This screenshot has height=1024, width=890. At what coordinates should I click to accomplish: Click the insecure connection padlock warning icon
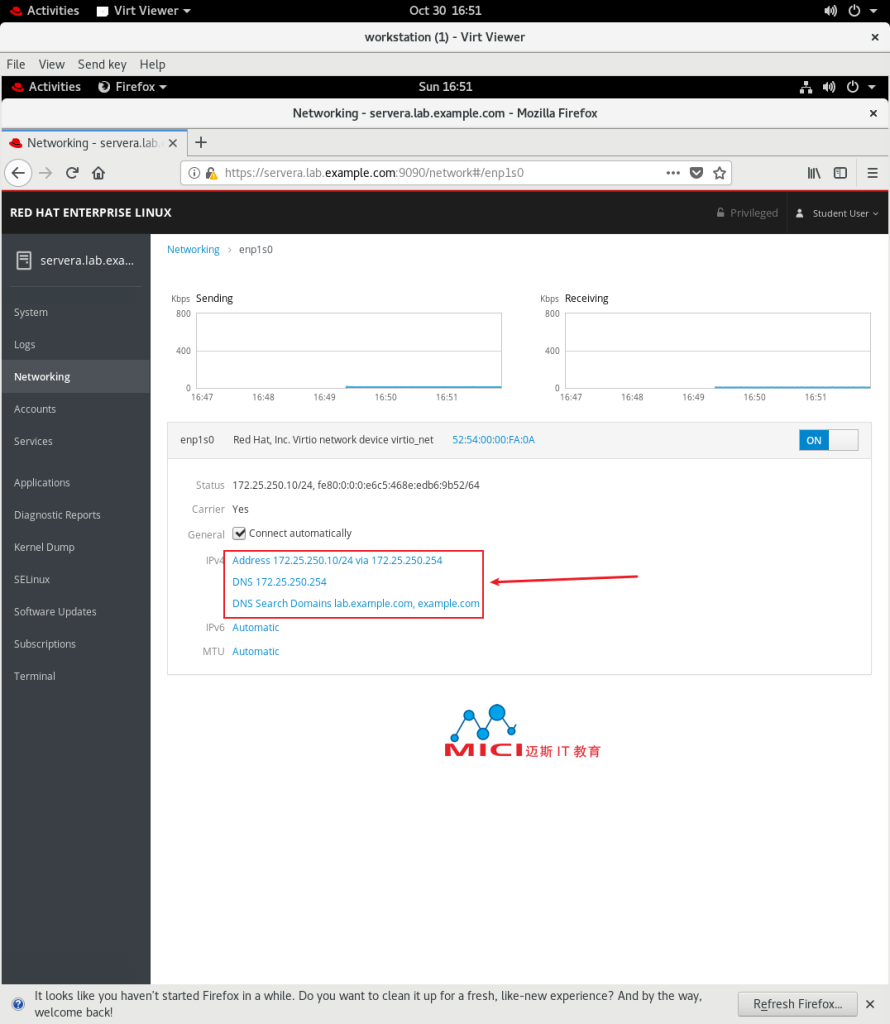pos(211,173)
